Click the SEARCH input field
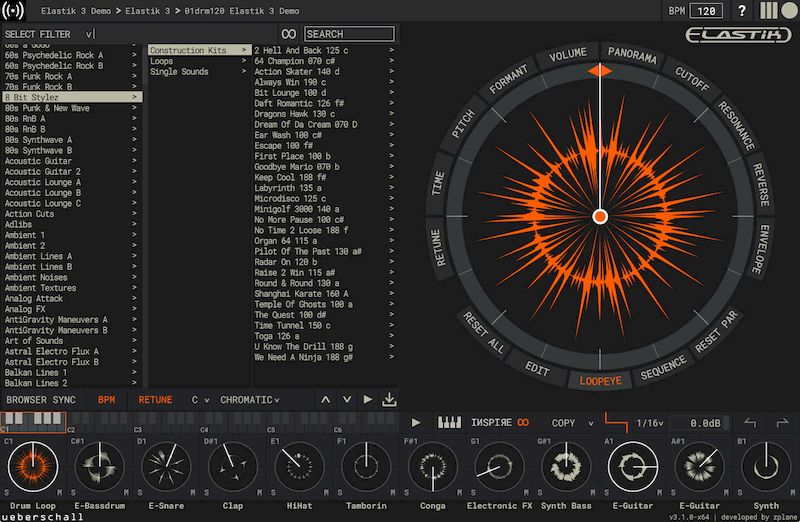Viewport: 800px width, 522px height. [348, 34]
